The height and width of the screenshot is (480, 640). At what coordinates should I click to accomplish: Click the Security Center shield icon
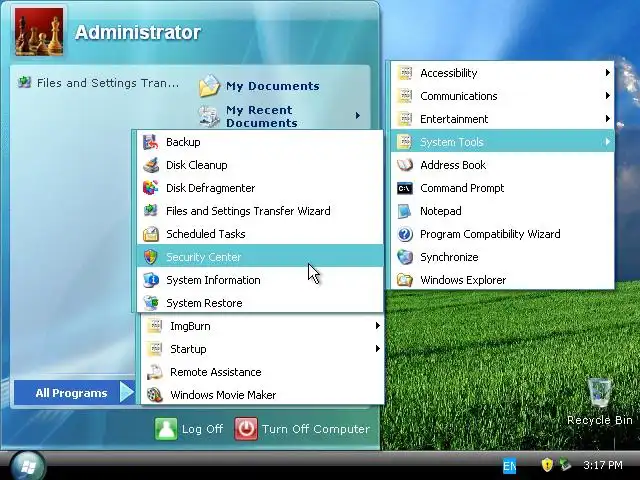(151, 257)
